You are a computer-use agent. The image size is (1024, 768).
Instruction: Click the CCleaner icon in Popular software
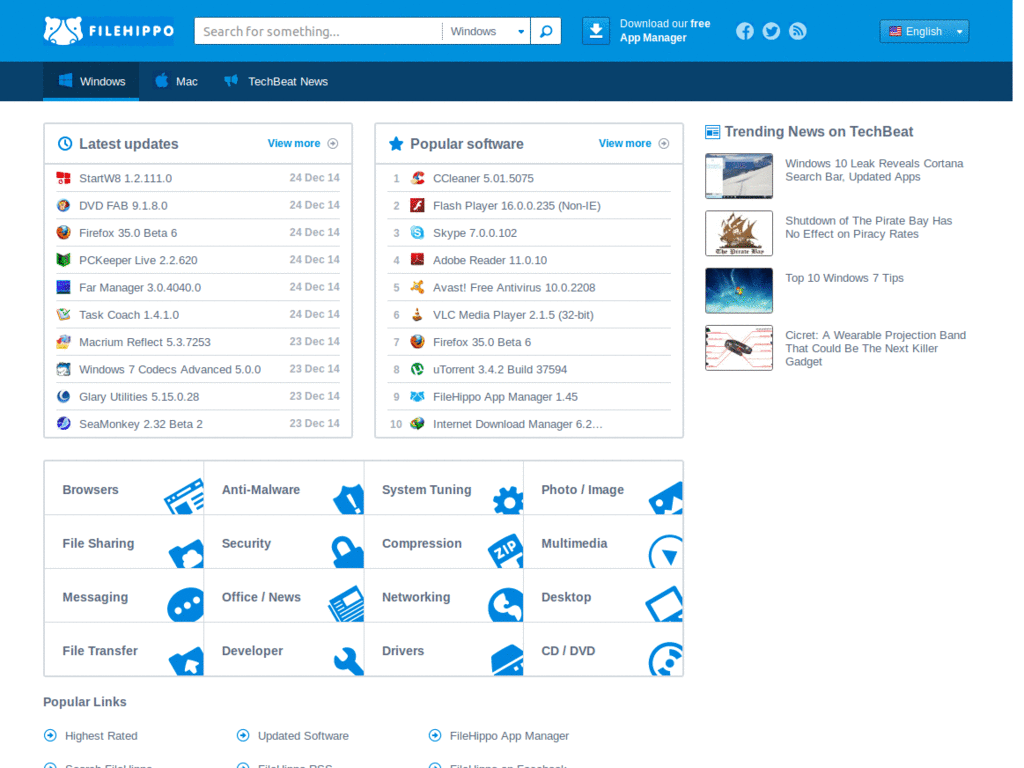(x=417, y=178)
